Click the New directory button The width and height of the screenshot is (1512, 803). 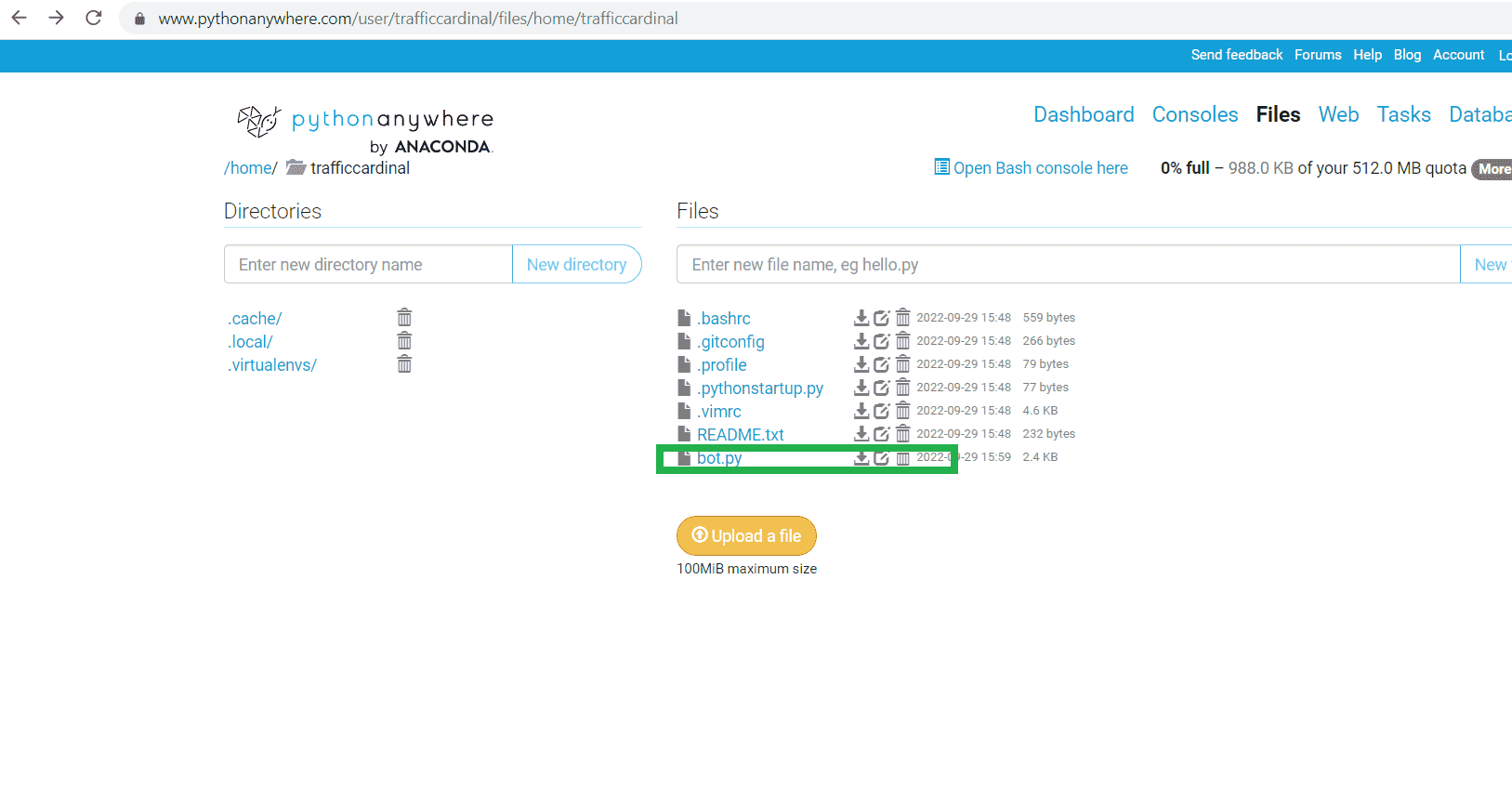(576, 264)
